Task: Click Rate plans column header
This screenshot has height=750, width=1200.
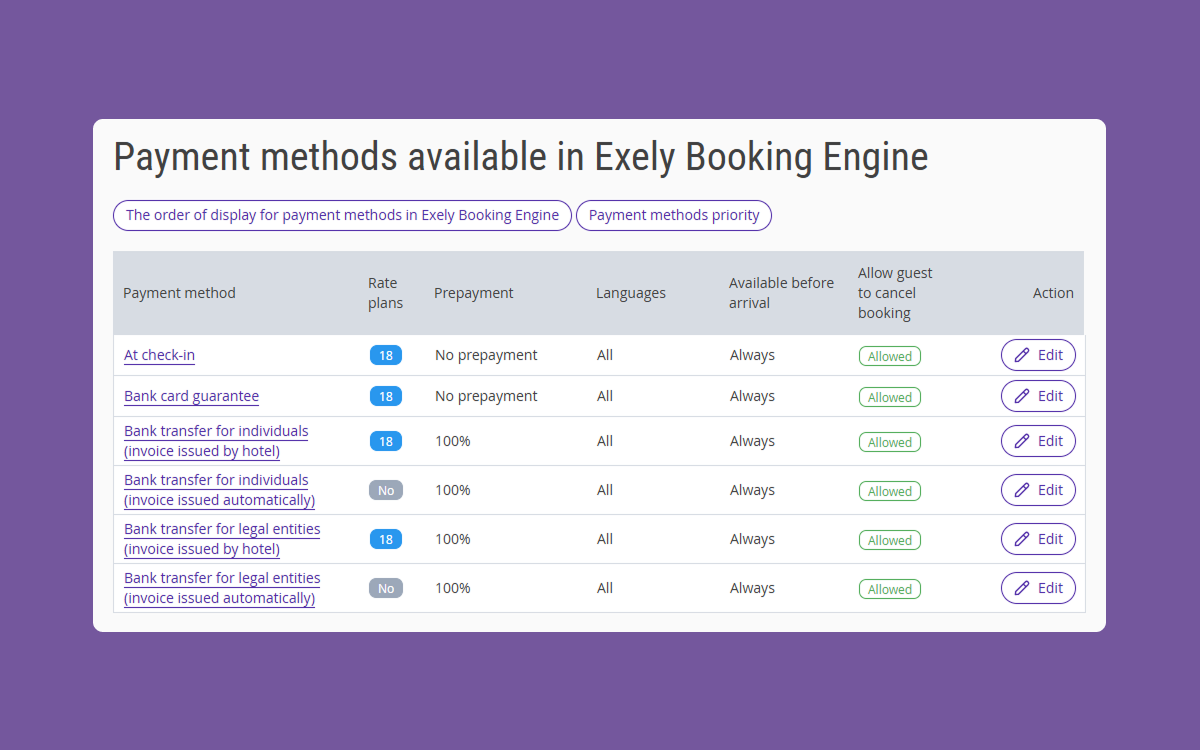Action: point(386,293)
